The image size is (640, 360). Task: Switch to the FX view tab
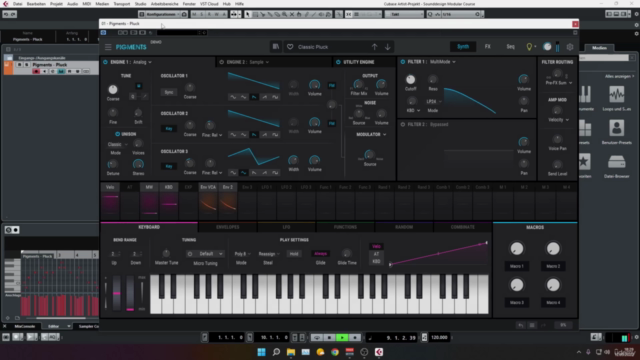[x=487, y=47]
